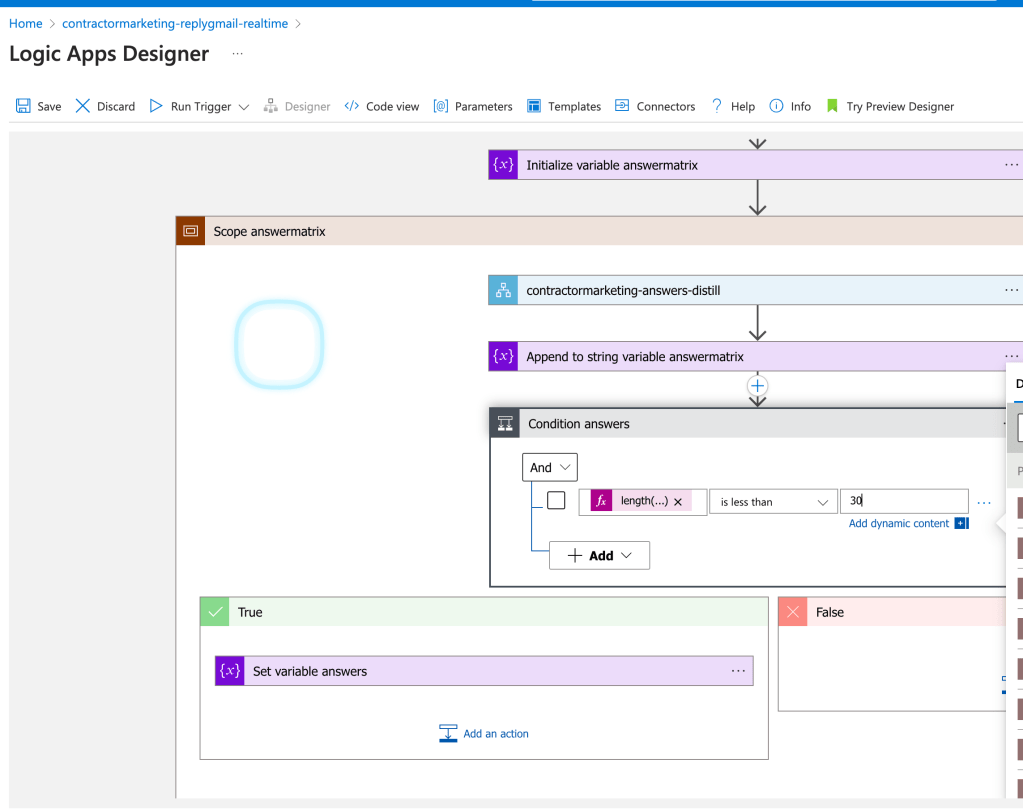Click the Info icon
Screen dimensions: 1023x810
[776, 106]
